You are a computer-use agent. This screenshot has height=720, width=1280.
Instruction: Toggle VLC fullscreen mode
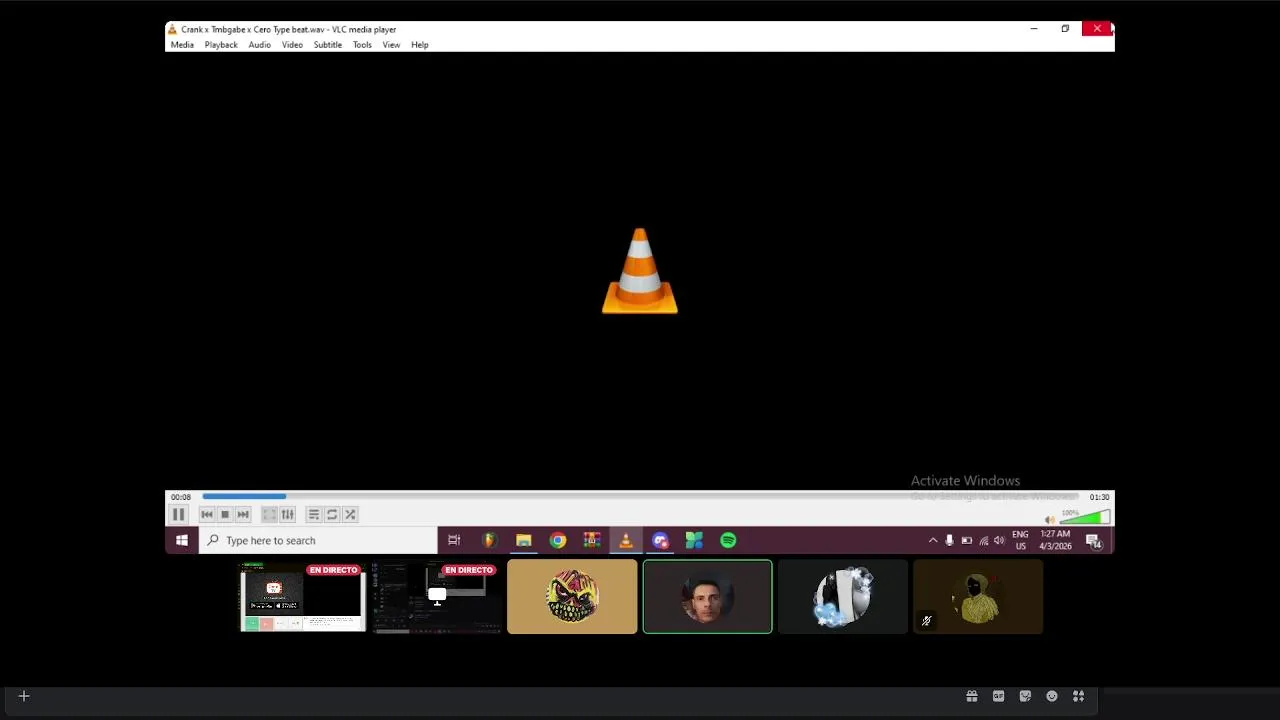coord(269,514)
